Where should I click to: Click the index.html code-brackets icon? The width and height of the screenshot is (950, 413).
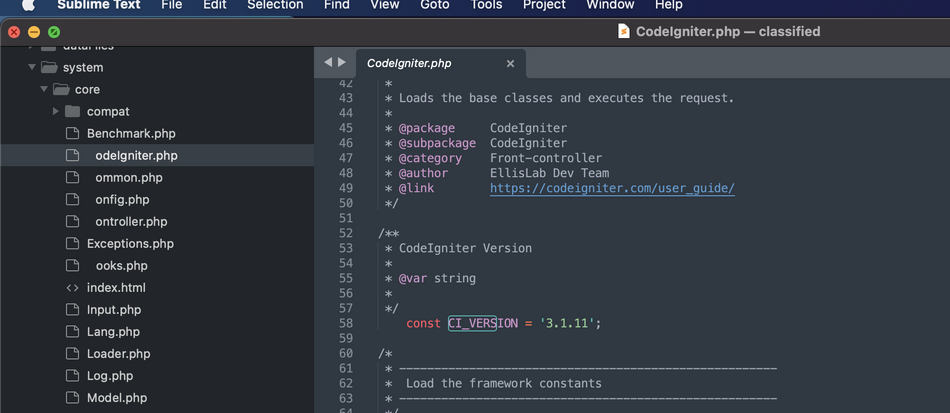pyautogui.click(x=73, y=288)
